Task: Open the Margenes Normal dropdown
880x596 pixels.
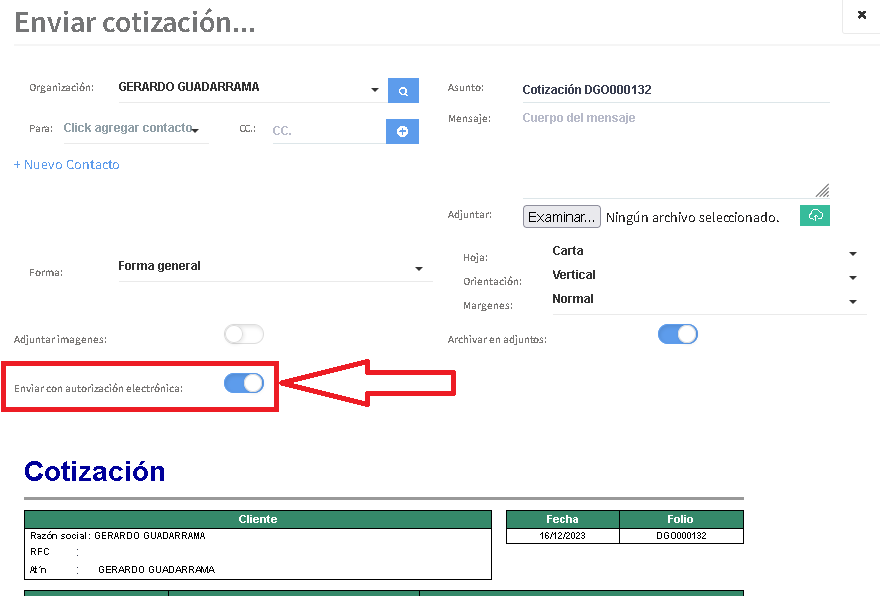Action: click(x=853, y=302)
